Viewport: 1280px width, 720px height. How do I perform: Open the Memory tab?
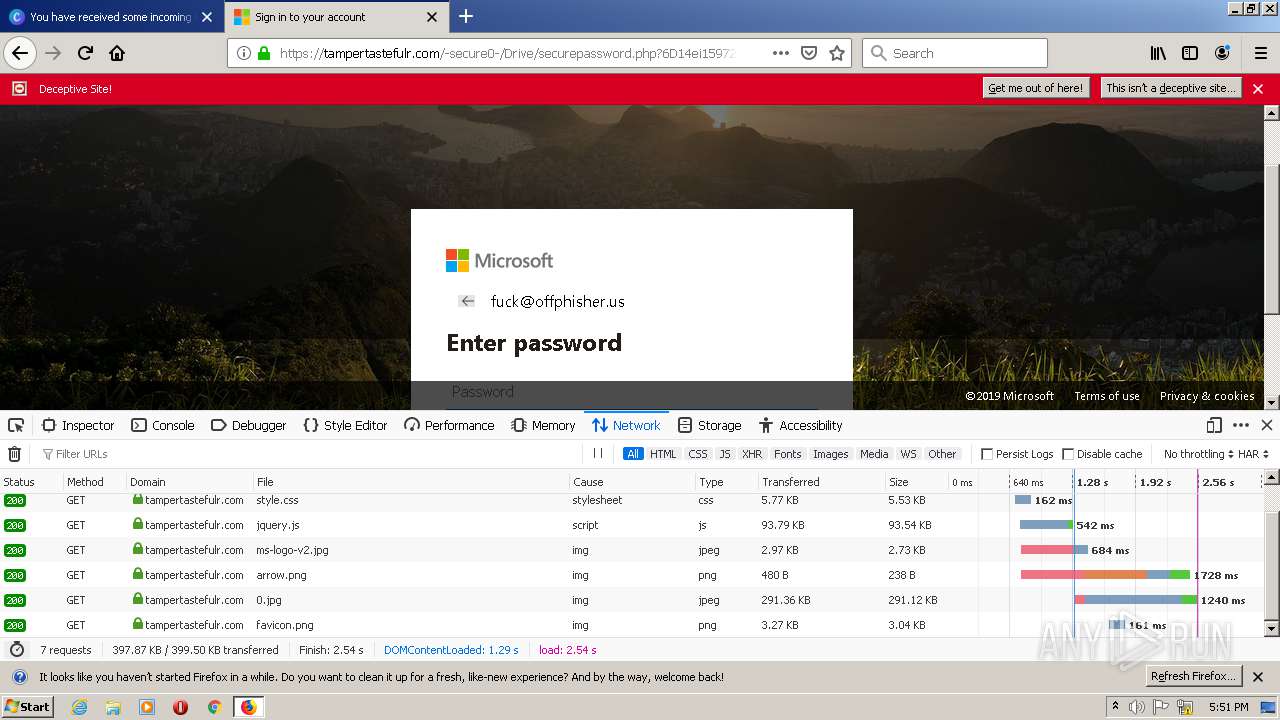coord(543,425)
